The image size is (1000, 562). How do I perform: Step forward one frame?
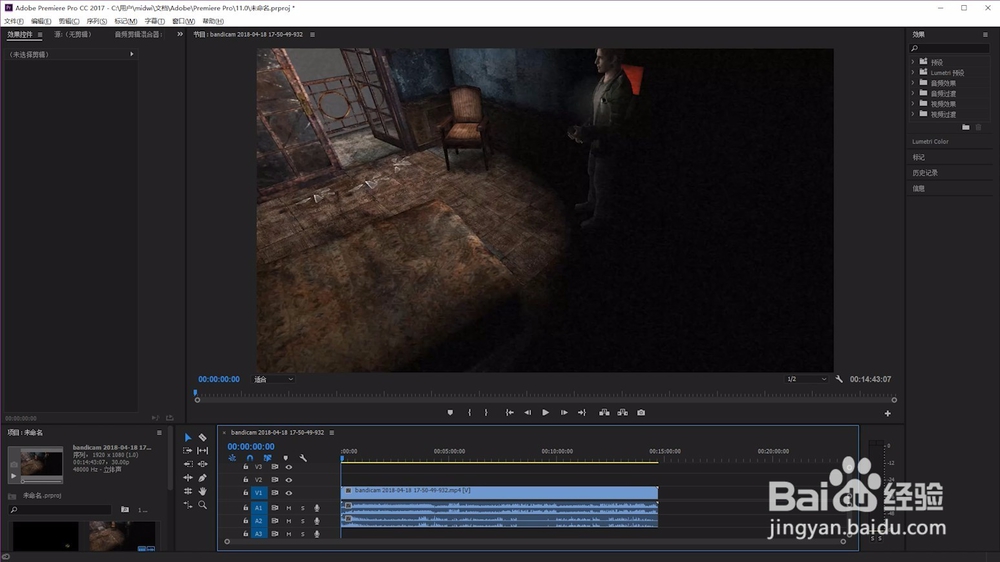pyautogui.click(x=564, y=413)
